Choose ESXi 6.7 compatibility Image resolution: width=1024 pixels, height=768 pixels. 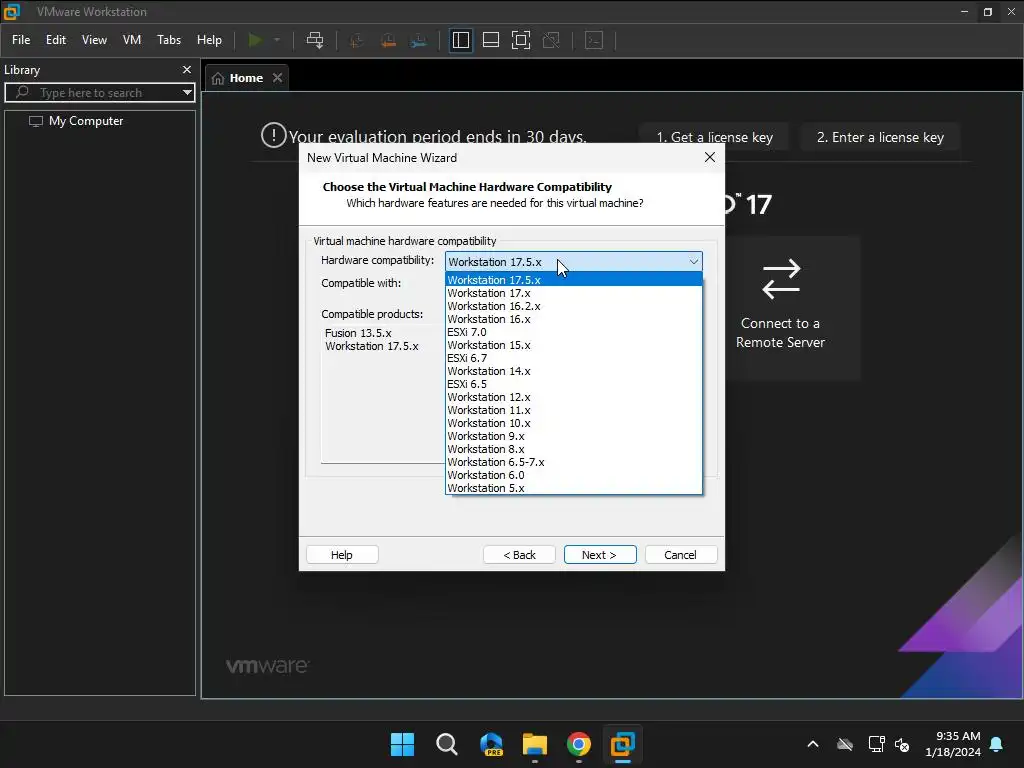click(573, 359)
